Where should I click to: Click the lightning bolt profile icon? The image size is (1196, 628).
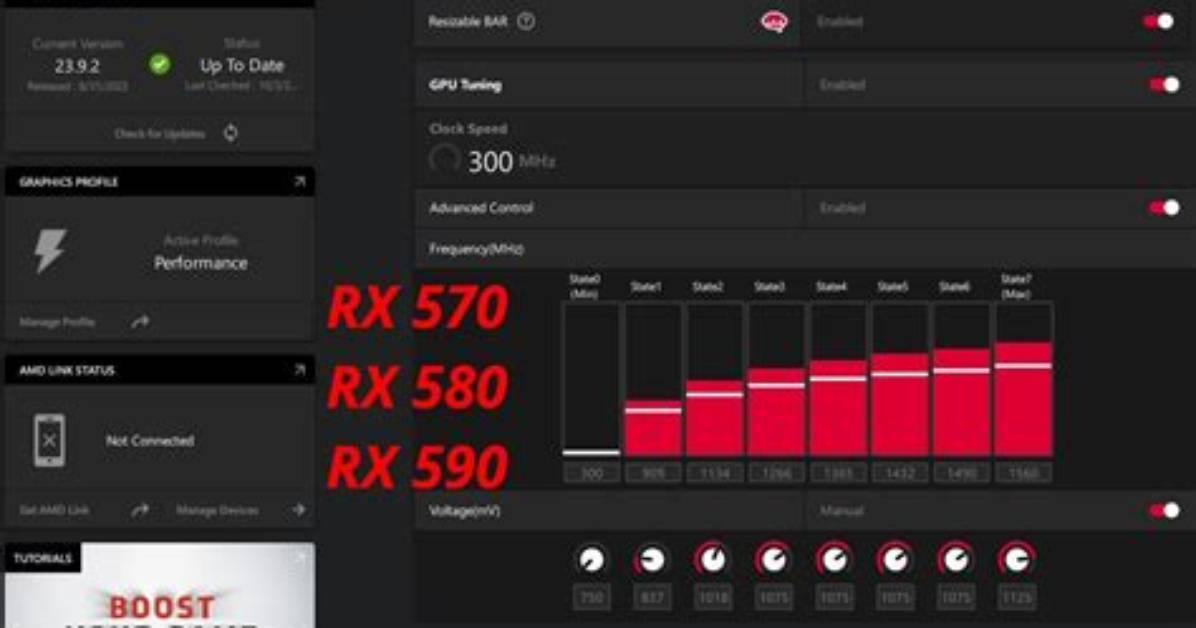[x=50, y=250]
